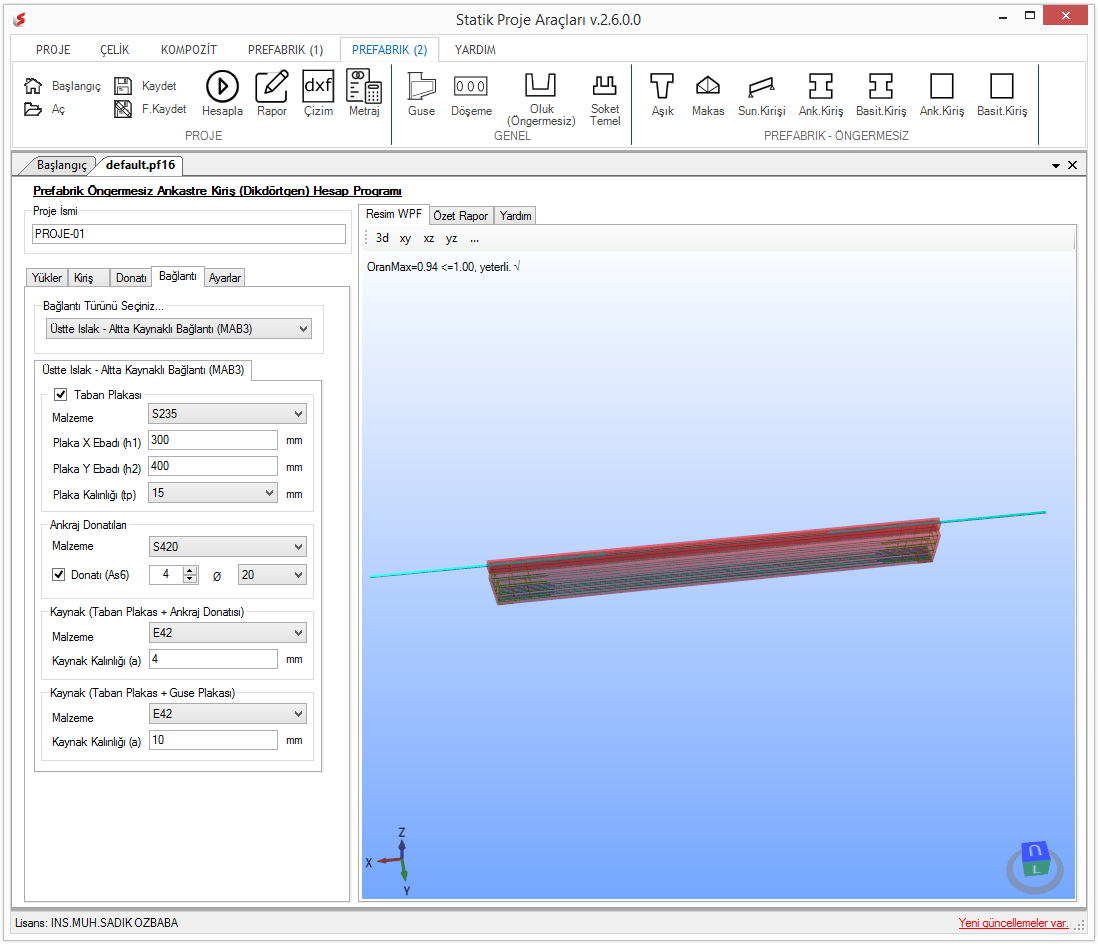Open the Yardım tab in the viewer panel
This screenshot has width=1098, height=944.
[515, 216]
